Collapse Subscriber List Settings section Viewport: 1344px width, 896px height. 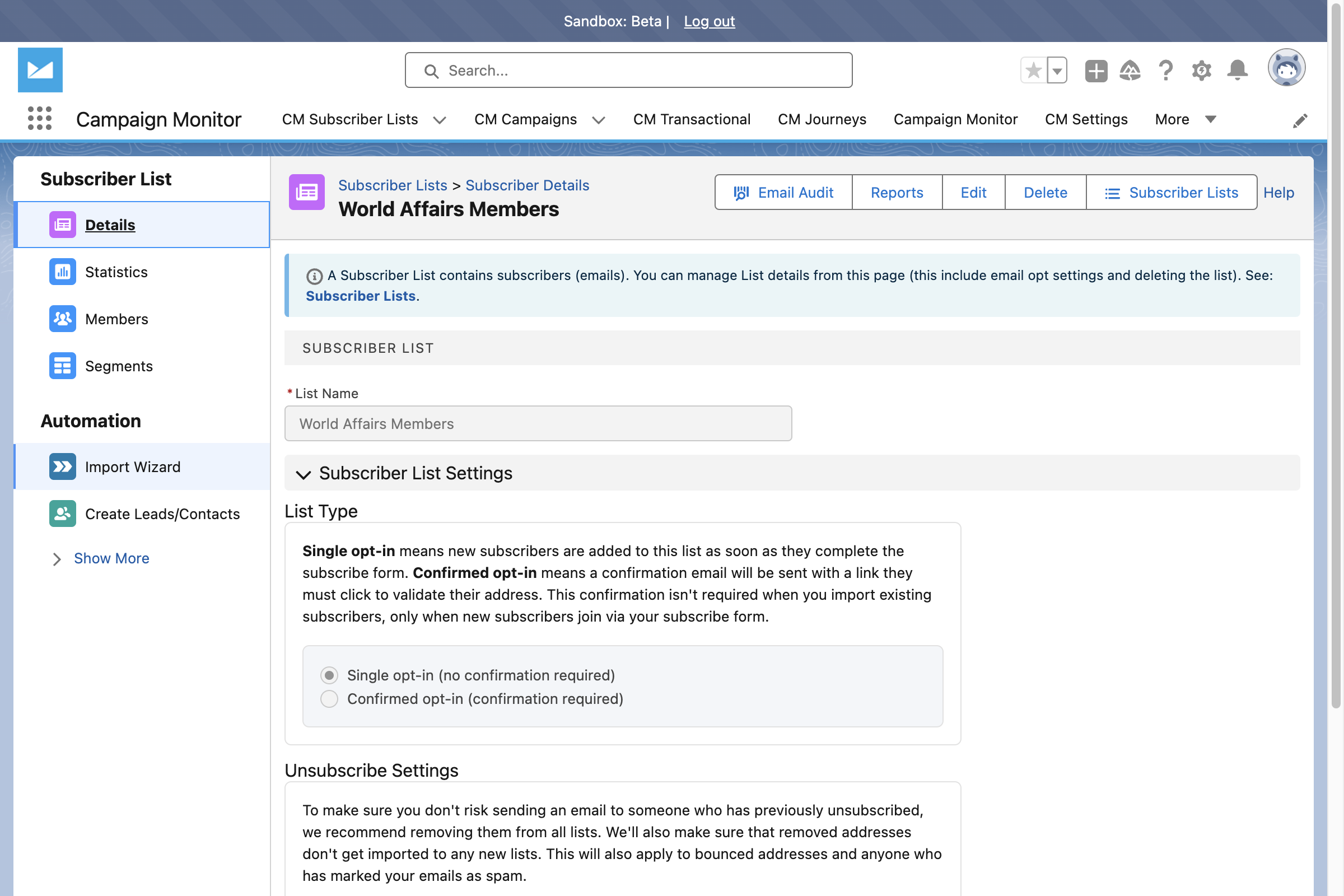coord(304,474)
